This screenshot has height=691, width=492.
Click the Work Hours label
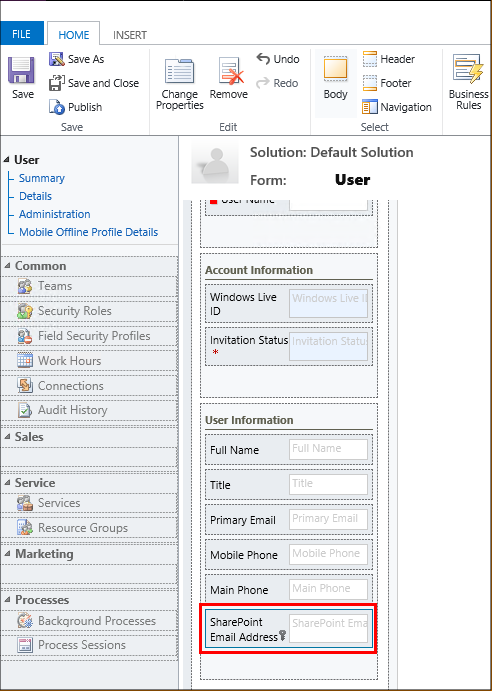point(69,361)
